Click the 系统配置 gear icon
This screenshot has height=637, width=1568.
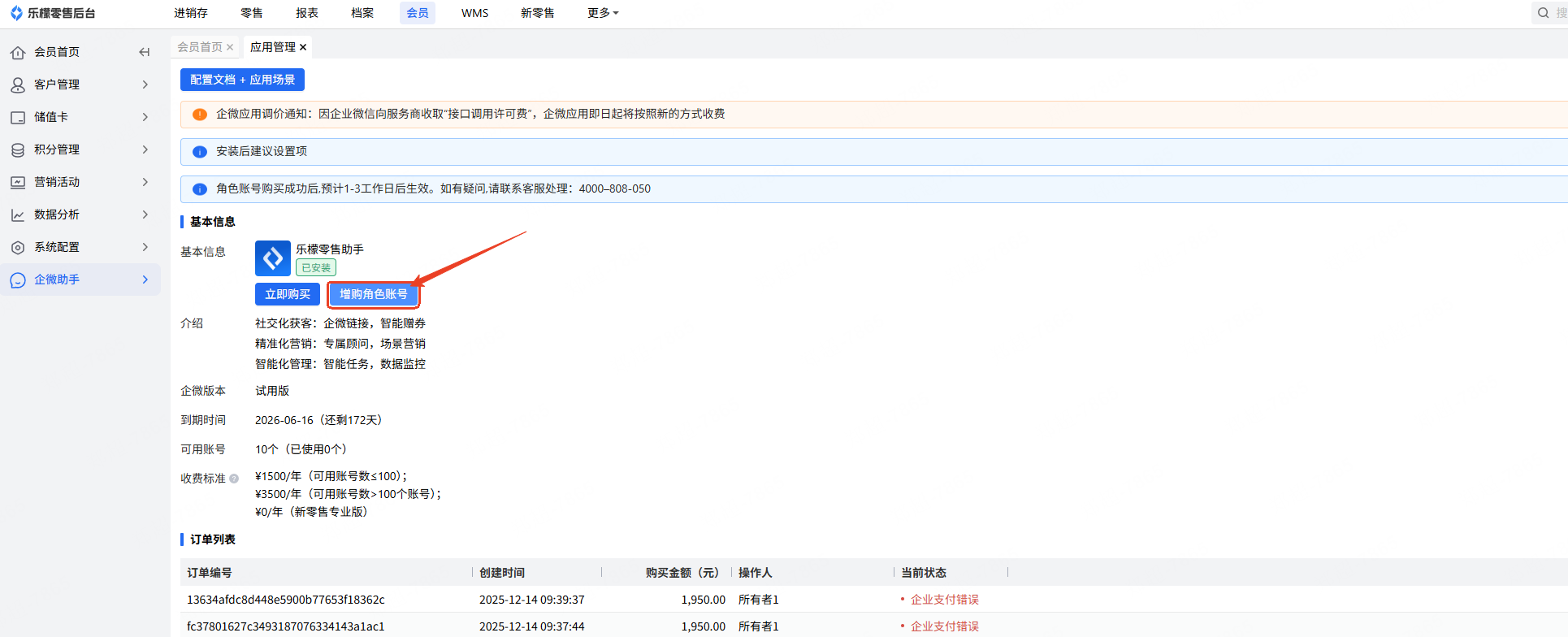pos(18,247)
